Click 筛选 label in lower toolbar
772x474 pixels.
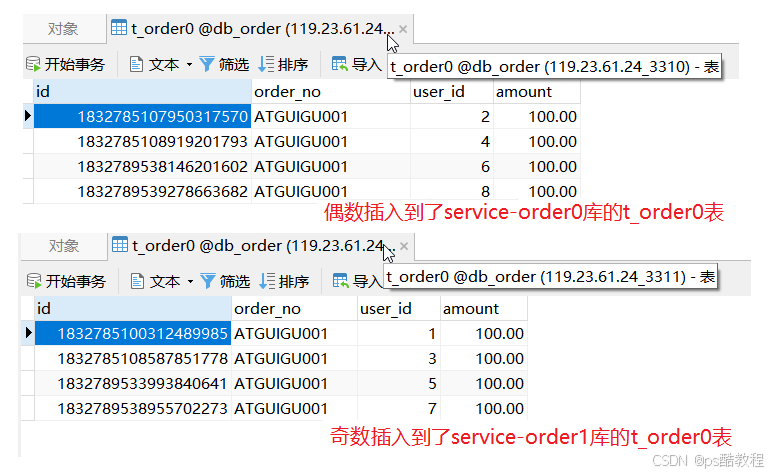tap(235, 282)
